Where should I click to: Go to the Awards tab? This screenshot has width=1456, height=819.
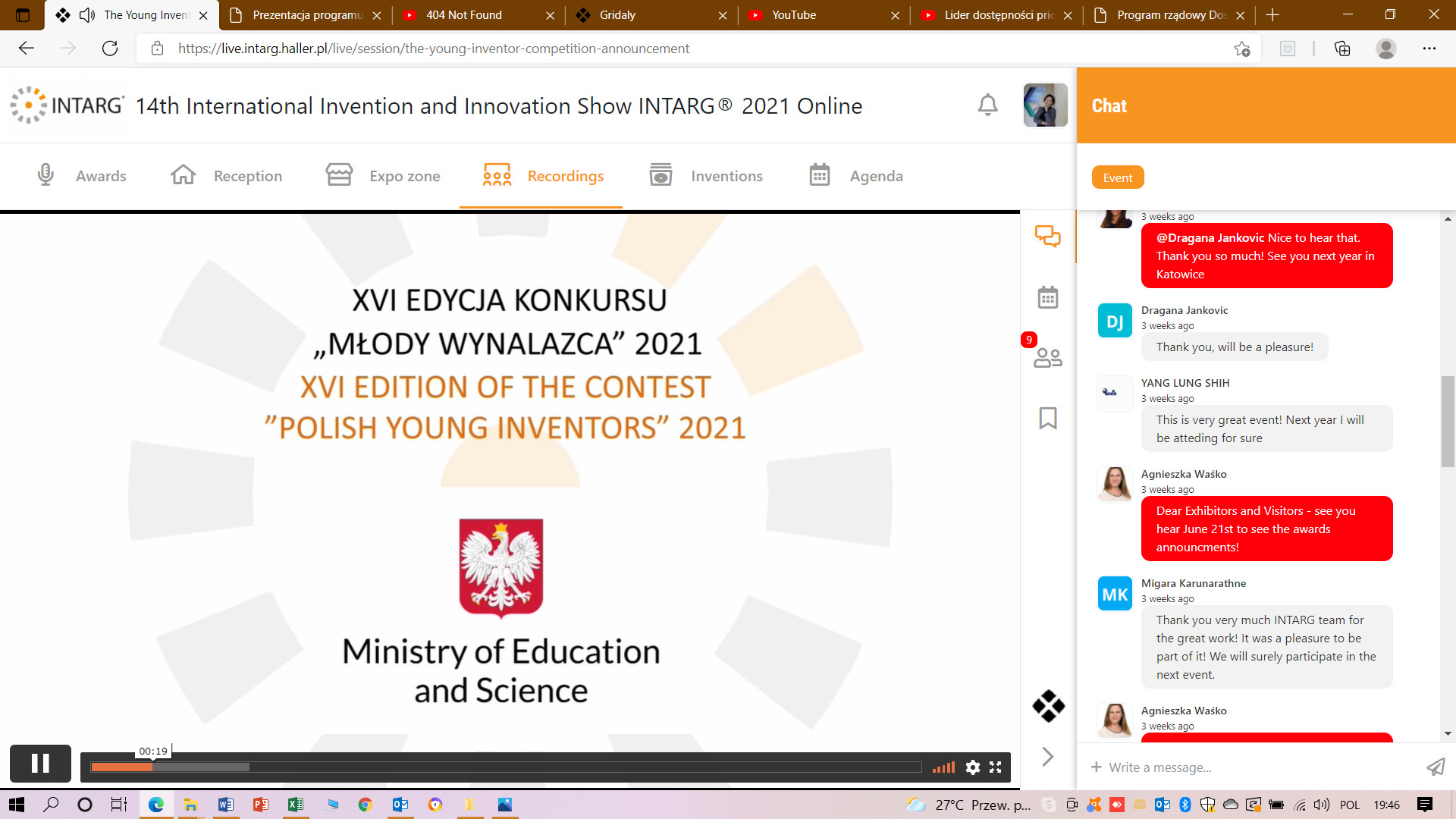[81, 176]
